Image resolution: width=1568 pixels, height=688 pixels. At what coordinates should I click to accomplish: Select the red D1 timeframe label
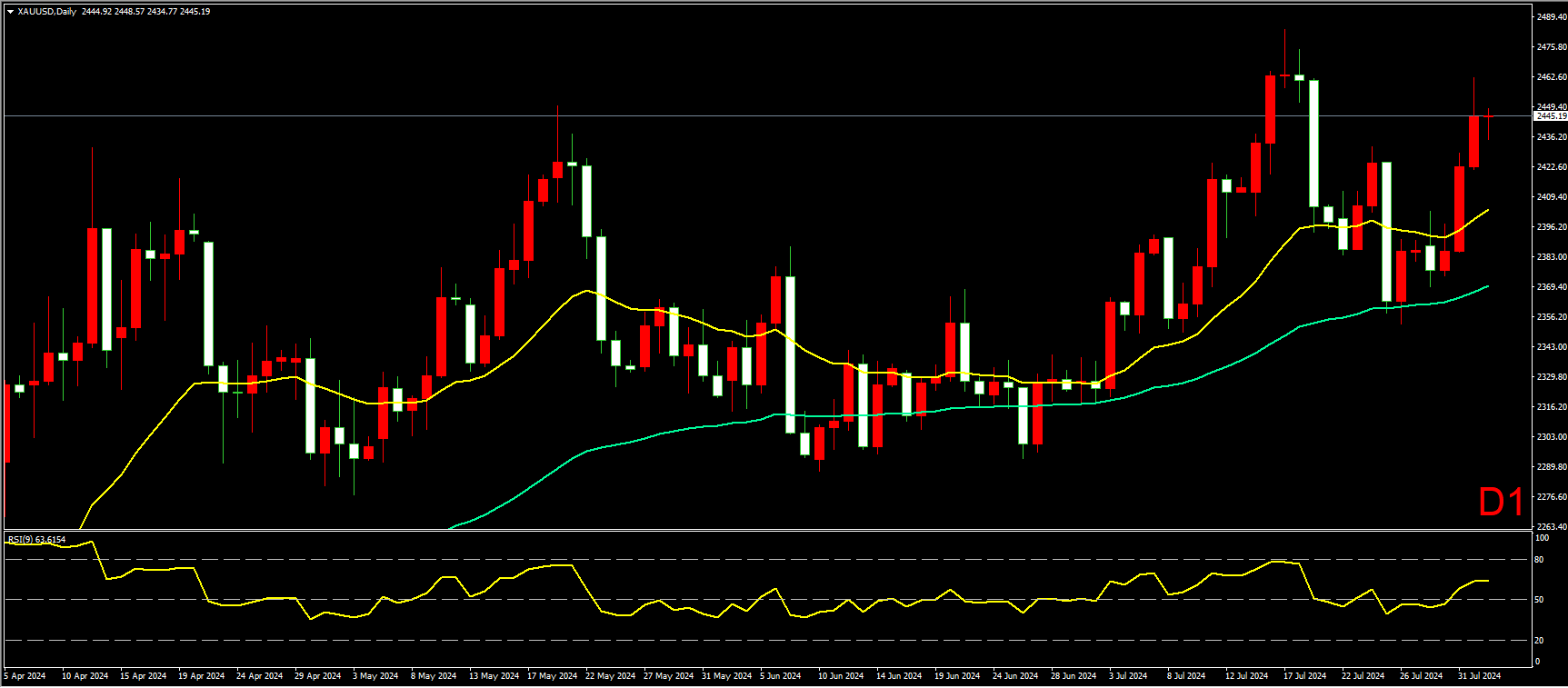pos(1501,502)
